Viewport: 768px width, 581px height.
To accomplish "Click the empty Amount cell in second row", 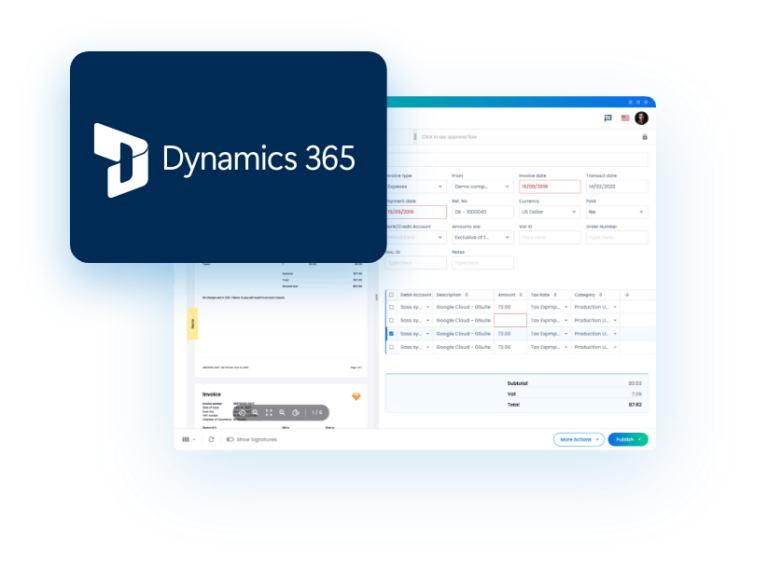I will pos(510,320).
